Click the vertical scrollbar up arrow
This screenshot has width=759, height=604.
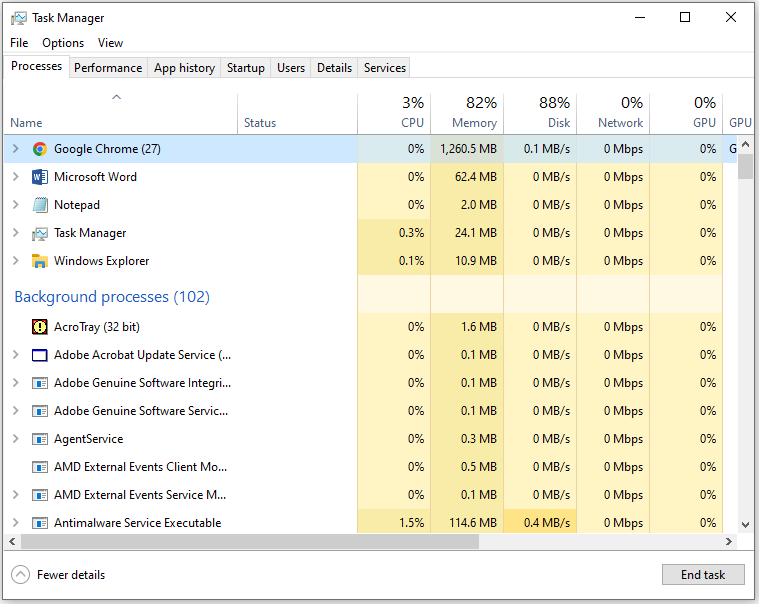coord(745,144)
